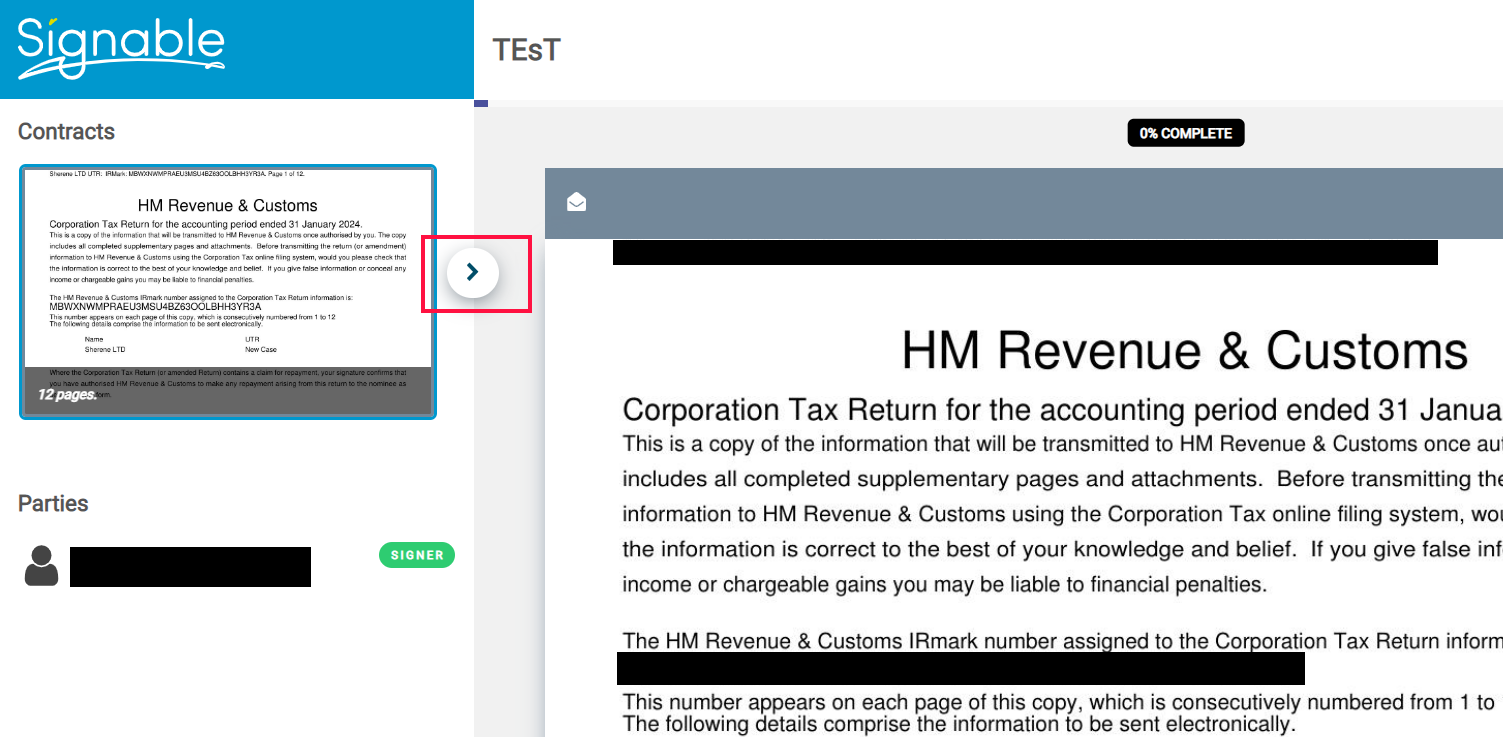Screen dimensions: 1503x737
Task: Click the Signable logo
Action: 121,47
